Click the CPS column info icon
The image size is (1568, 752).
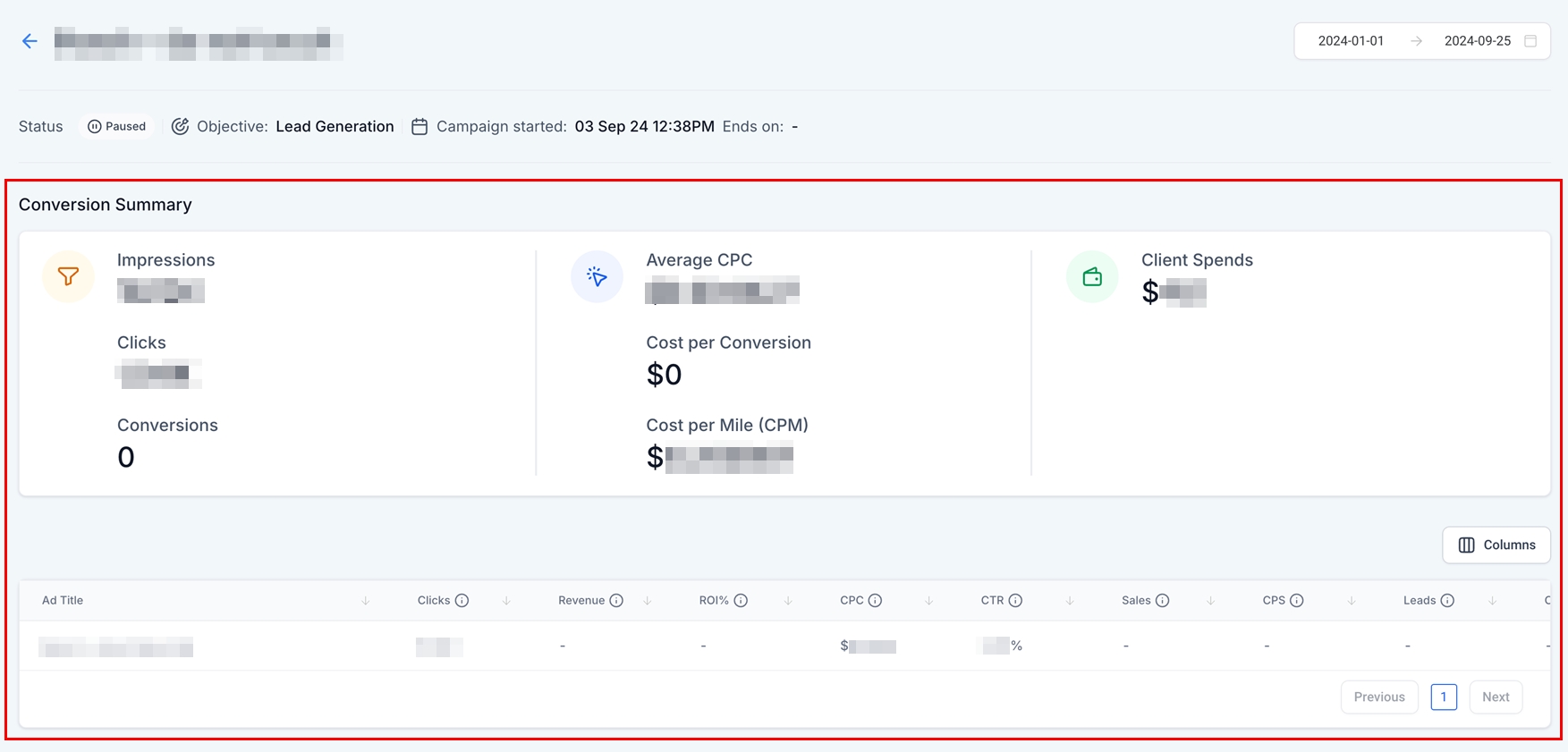coord(1296,601)
